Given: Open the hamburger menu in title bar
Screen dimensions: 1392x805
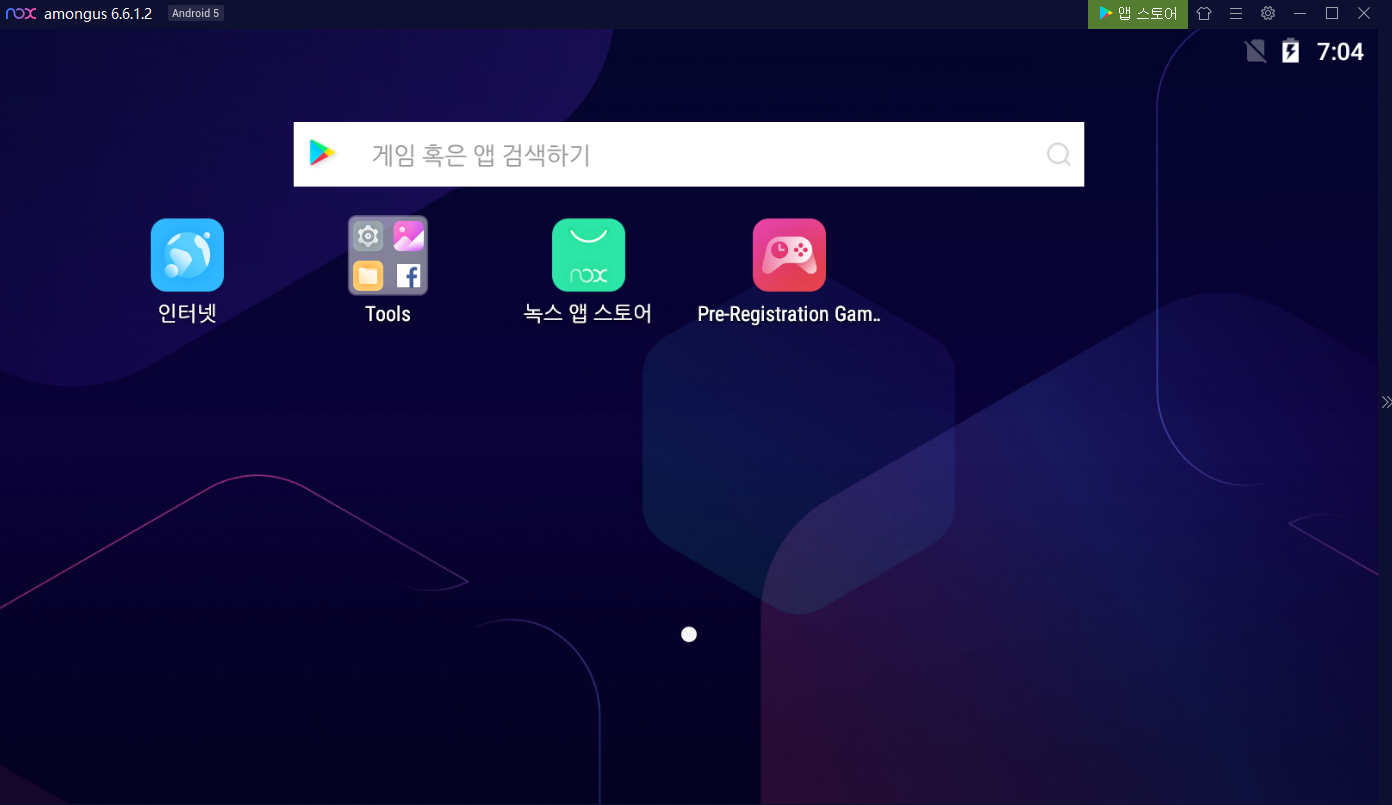Looking at the screenshot, I should 1236,13.
